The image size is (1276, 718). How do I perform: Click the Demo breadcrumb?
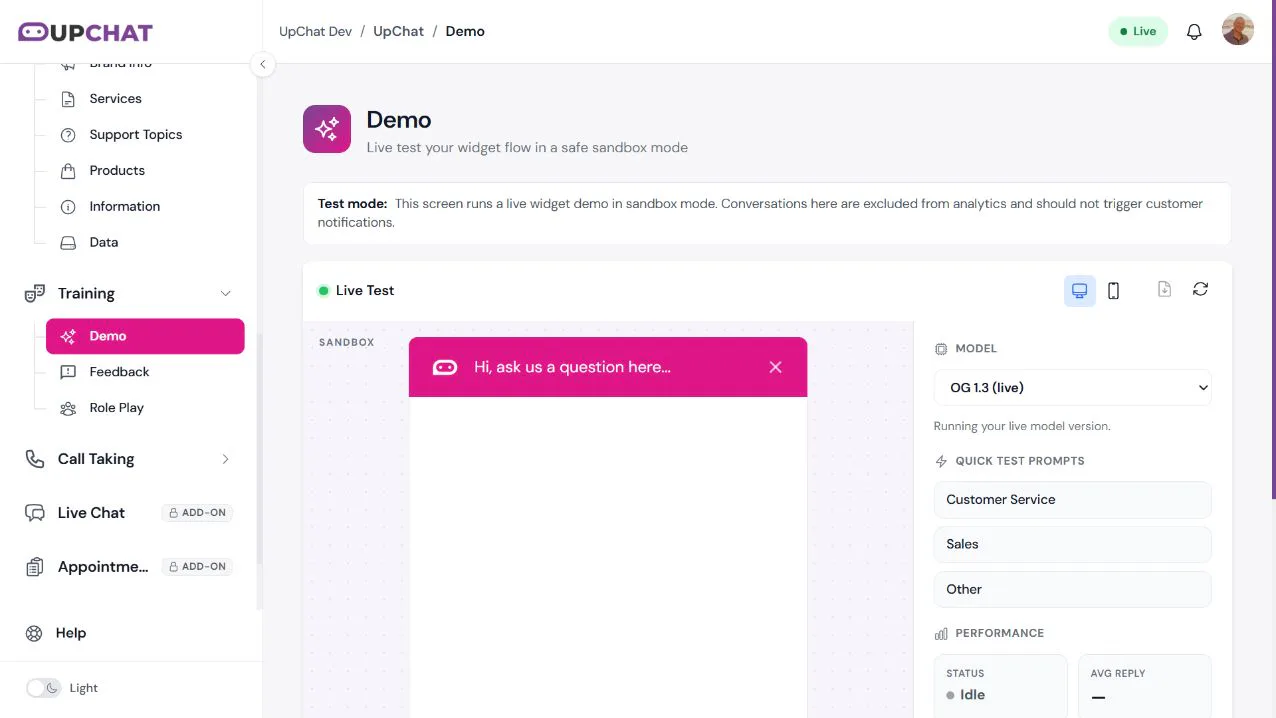click(x=465, y=31)
